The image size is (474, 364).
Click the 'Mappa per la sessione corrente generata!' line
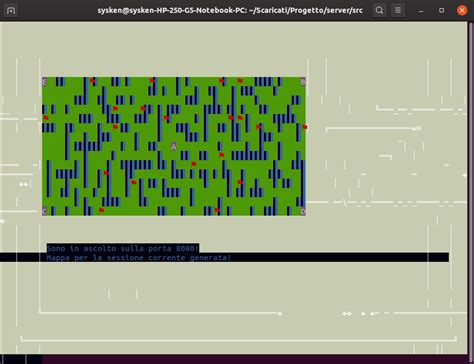(139, 258)
